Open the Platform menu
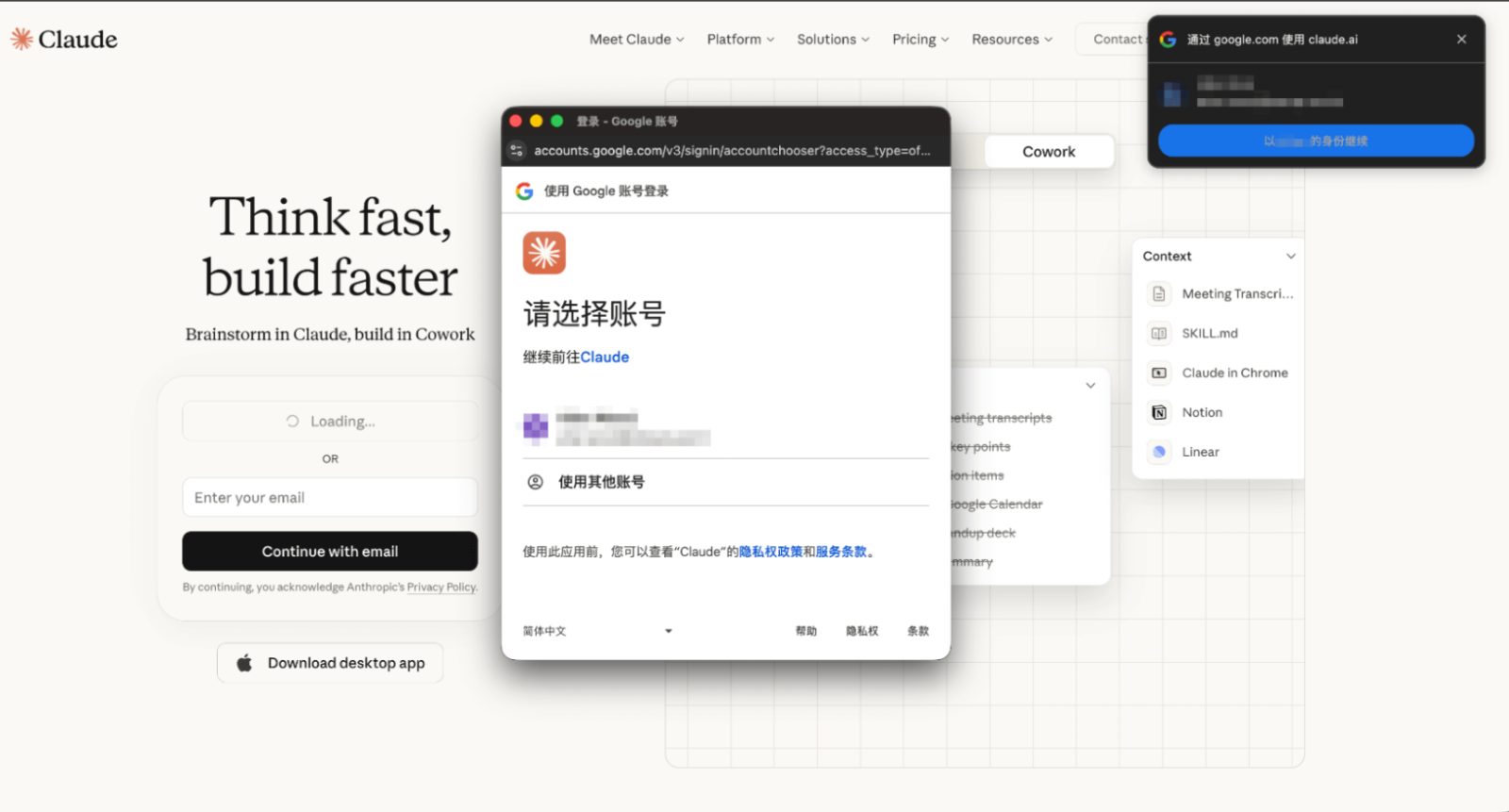The width and height of the screenshot is (1509, 812). pos(740,40)
